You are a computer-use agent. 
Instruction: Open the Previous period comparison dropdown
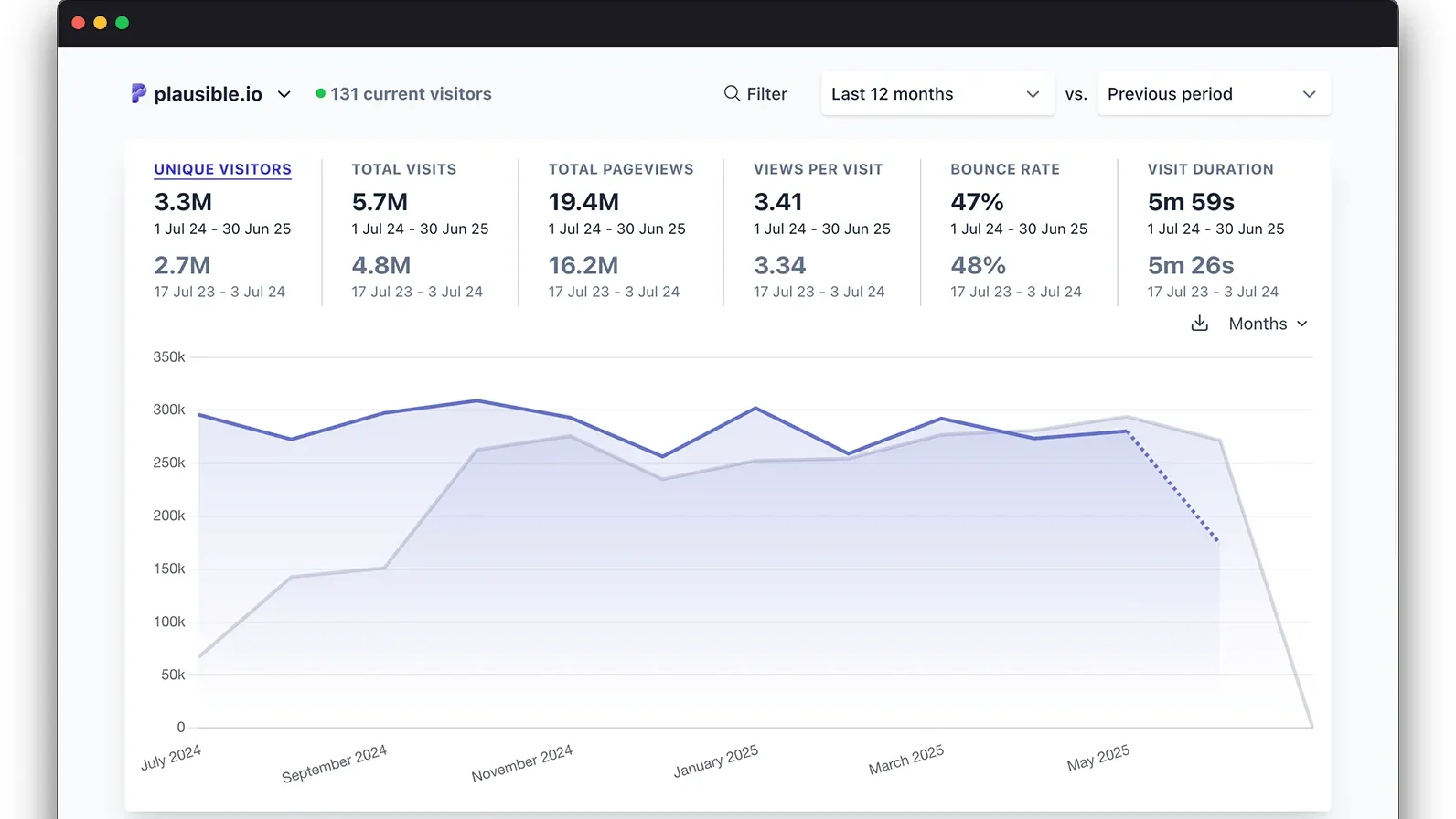(1213, 94)
